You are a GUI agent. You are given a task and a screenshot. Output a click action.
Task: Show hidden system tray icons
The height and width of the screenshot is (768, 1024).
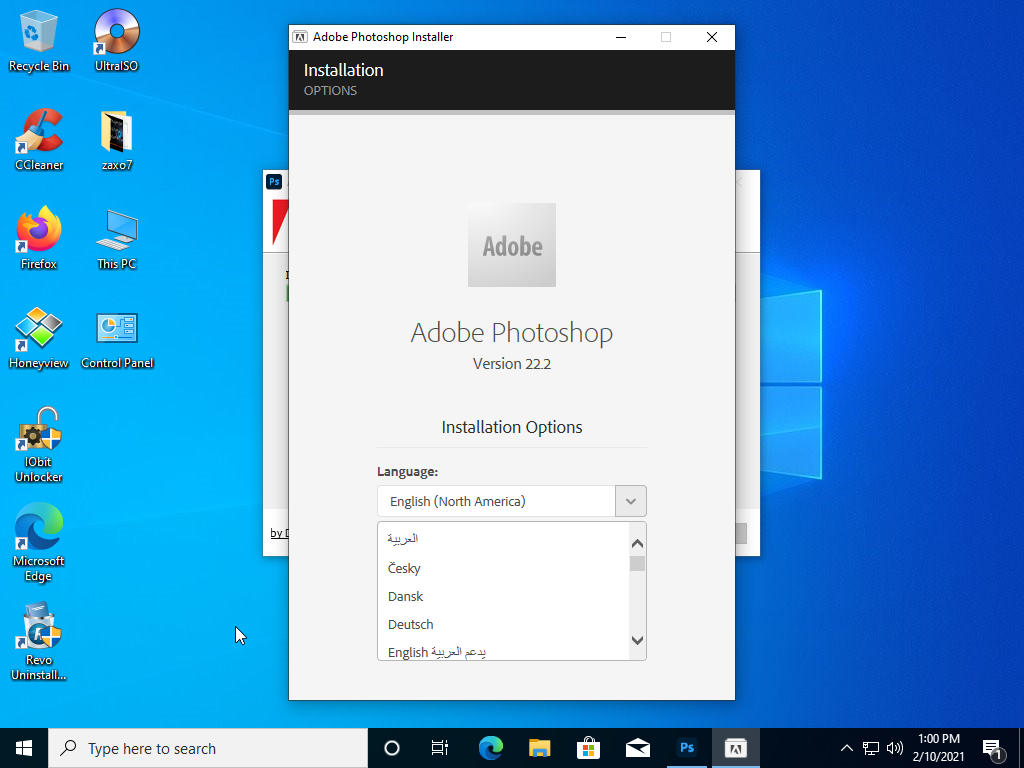pyautogui.click(x=846, y=748)
